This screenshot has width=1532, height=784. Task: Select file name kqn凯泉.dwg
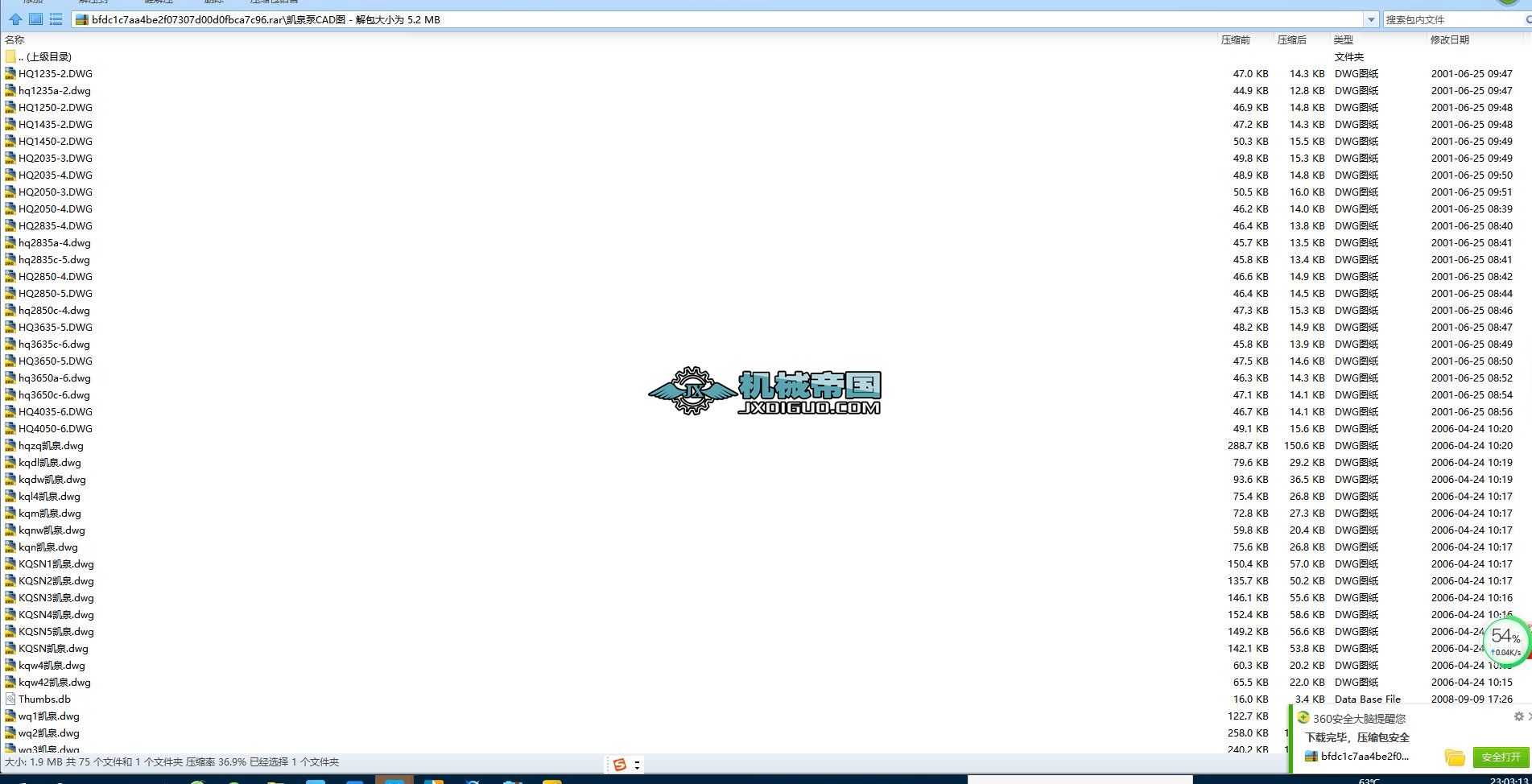point(48,547)
